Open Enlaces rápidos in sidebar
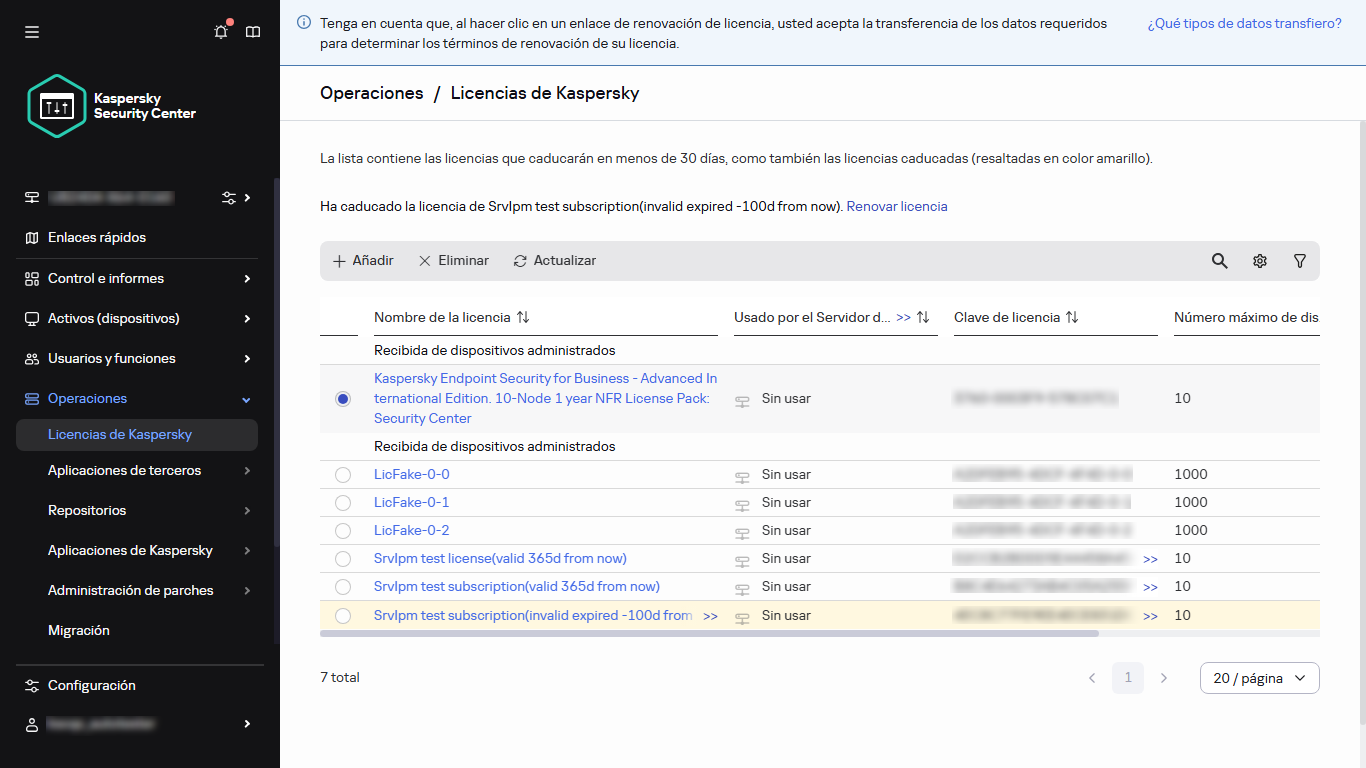The image size is (1366, 768). 97,238
